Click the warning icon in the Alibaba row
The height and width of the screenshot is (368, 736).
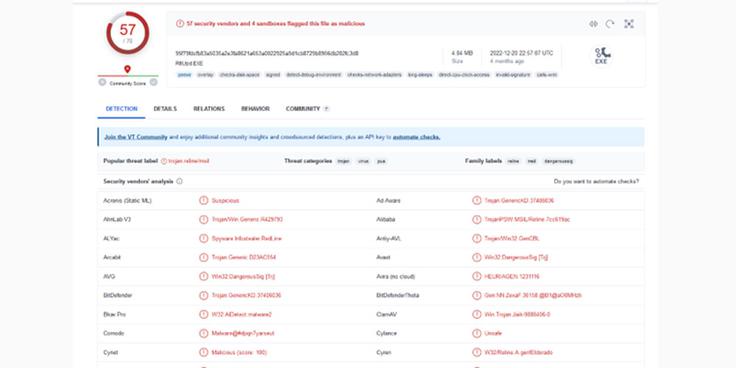point(476,219)
